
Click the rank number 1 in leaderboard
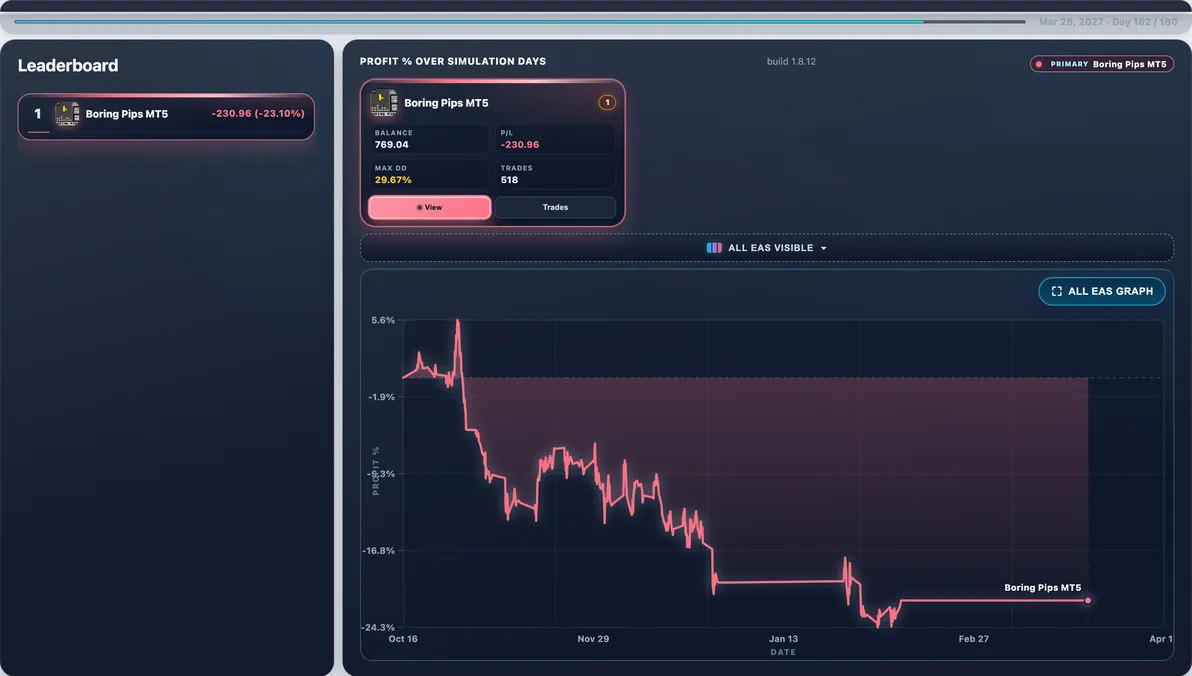click(x=37, y=113)
